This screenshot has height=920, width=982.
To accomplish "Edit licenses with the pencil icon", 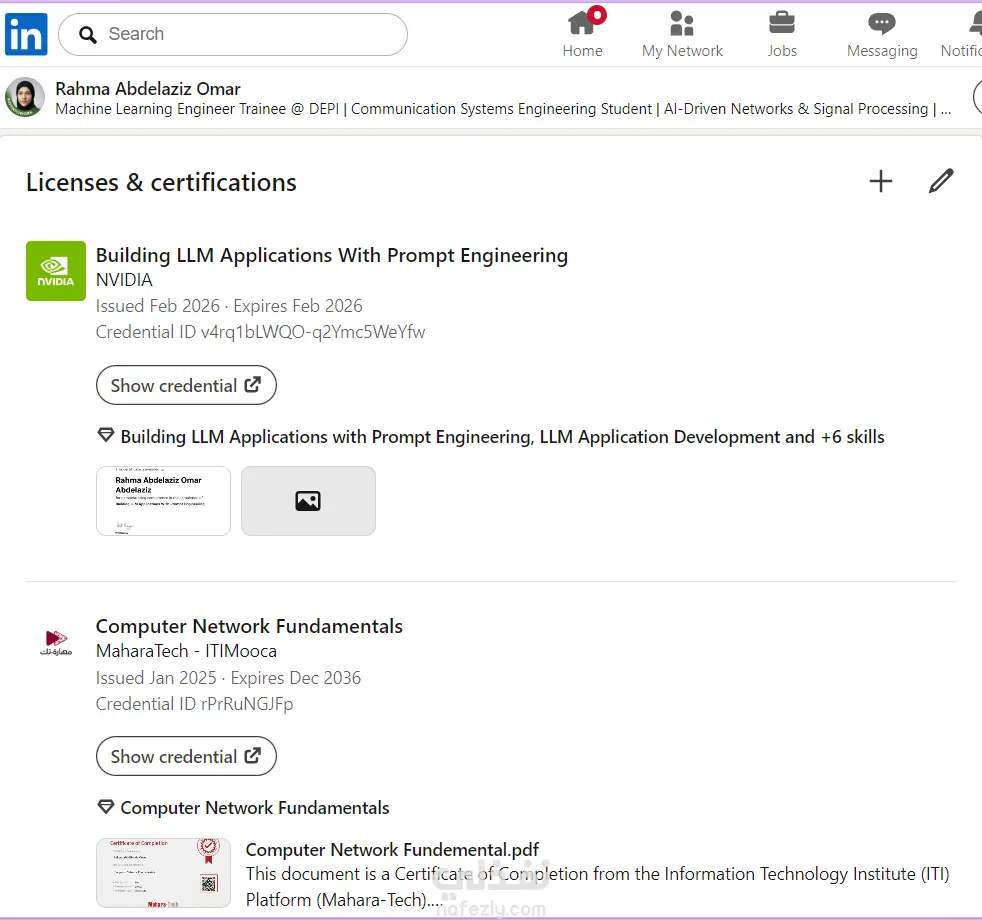I will pyautogui.click(x=941, y=181).
